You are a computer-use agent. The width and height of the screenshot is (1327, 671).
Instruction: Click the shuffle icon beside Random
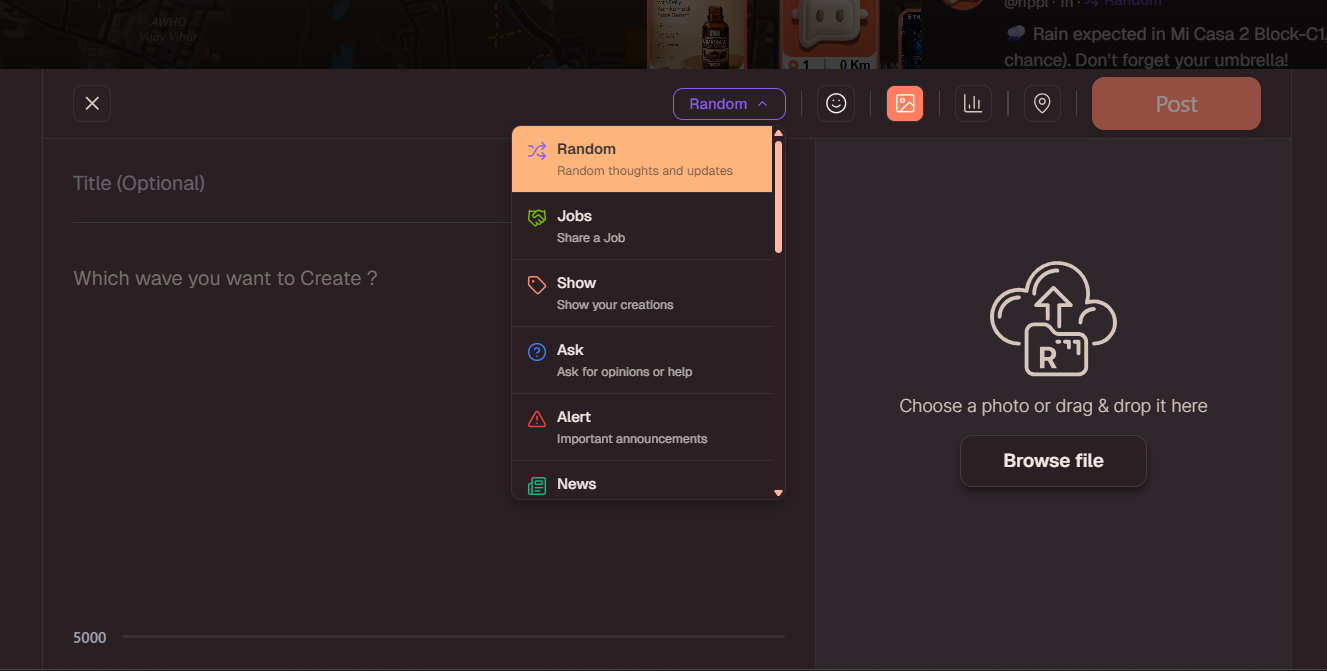coord(537,151)
